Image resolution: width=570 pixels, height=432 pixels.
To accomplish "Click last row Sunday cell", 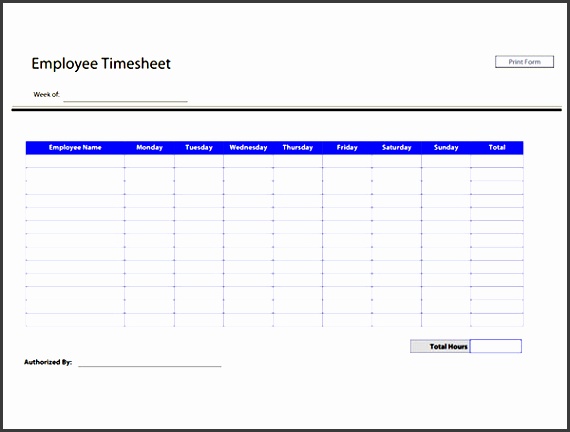I will (x=446, y=320).
